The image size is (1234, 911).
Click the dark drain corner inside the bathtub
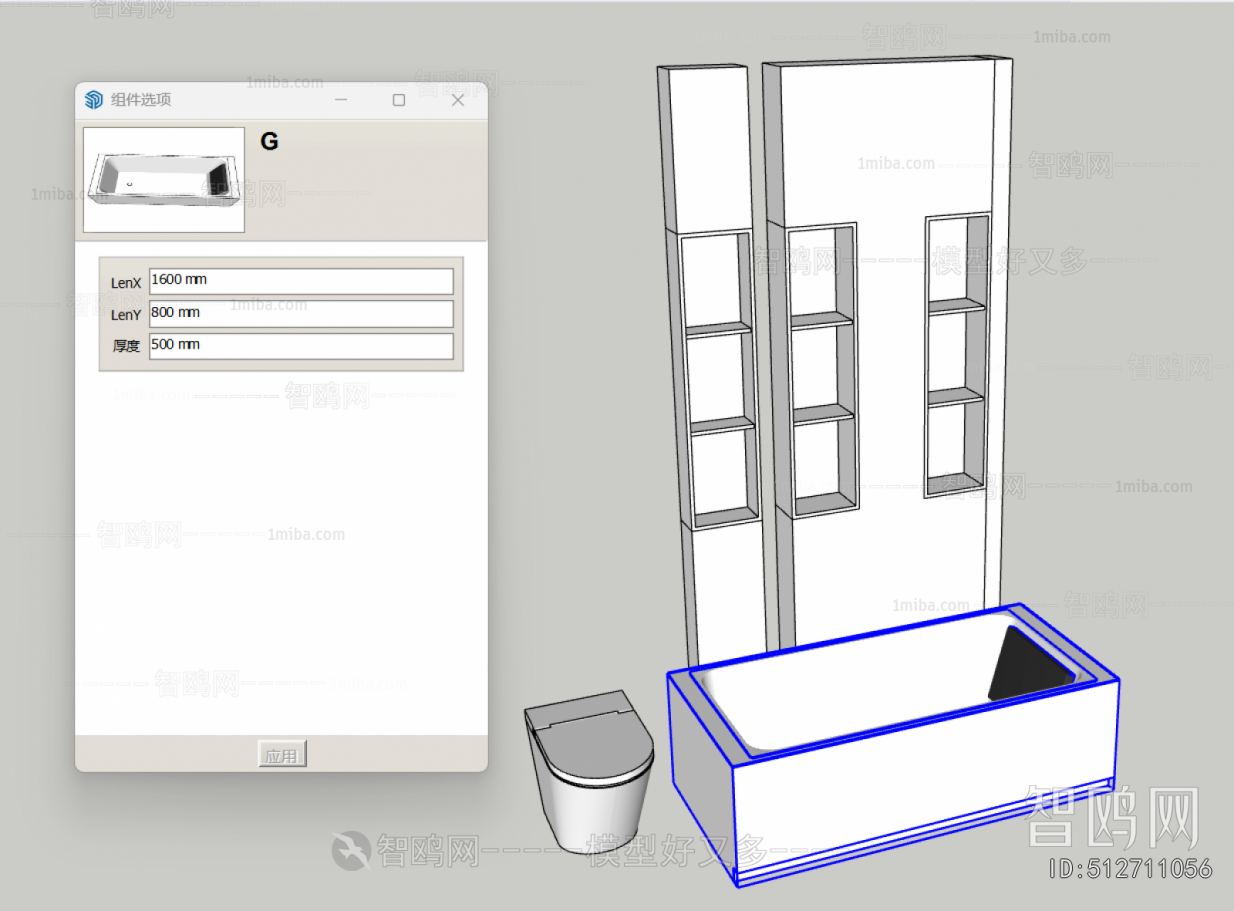pos(1020,660)
